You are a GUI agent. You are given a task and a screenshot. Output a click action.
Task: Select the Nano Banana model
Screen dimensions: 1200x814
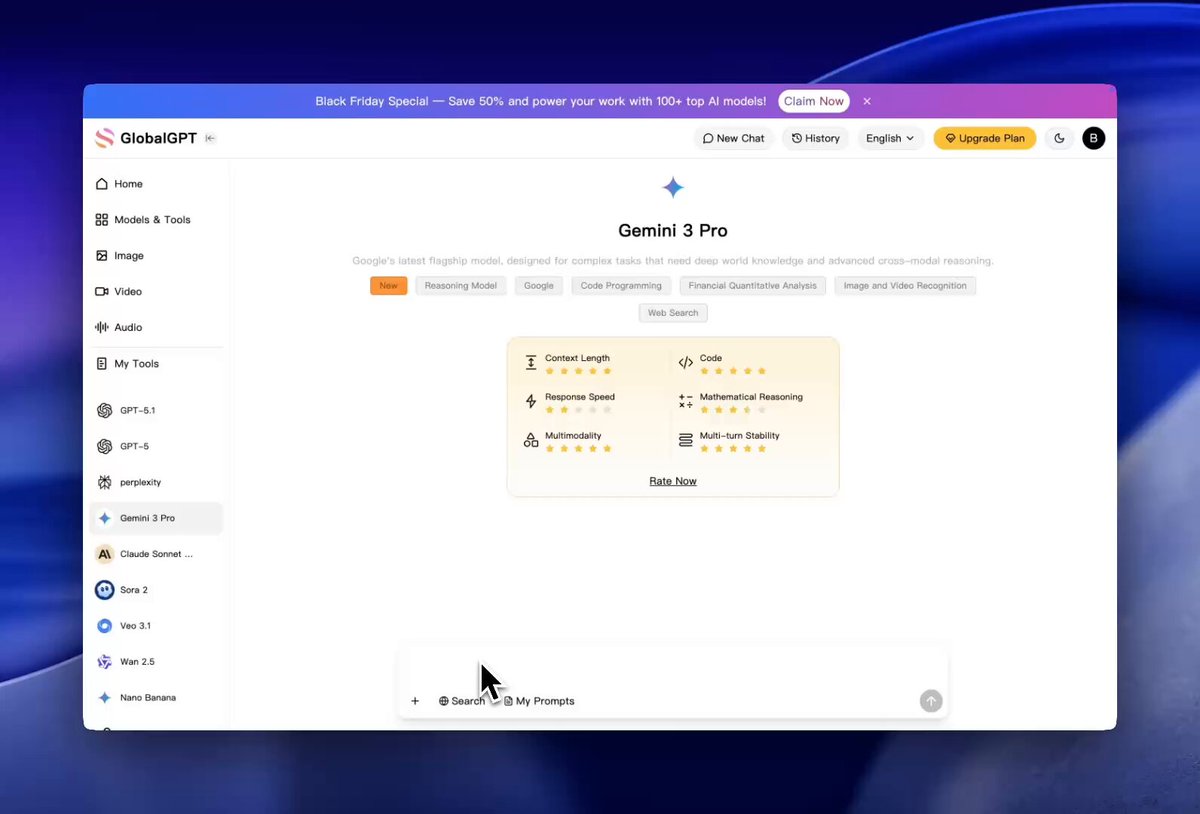click(156, 698)
